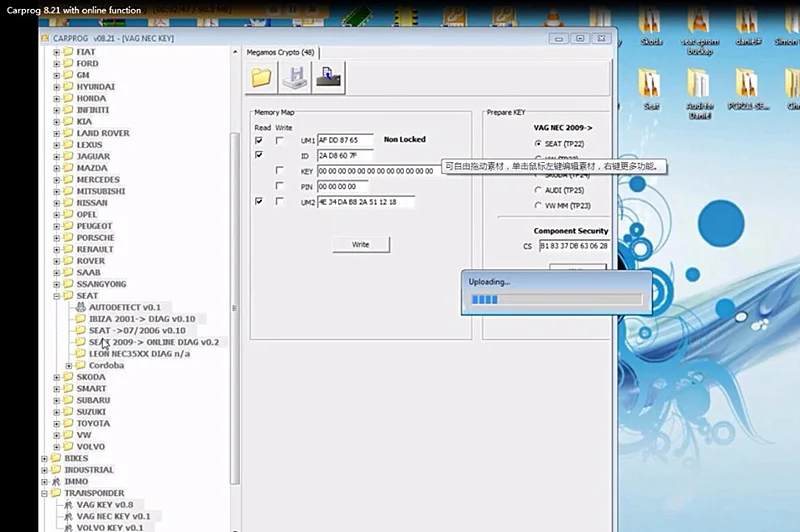Click the BIKES folder icon

click(x=56, y=458)
